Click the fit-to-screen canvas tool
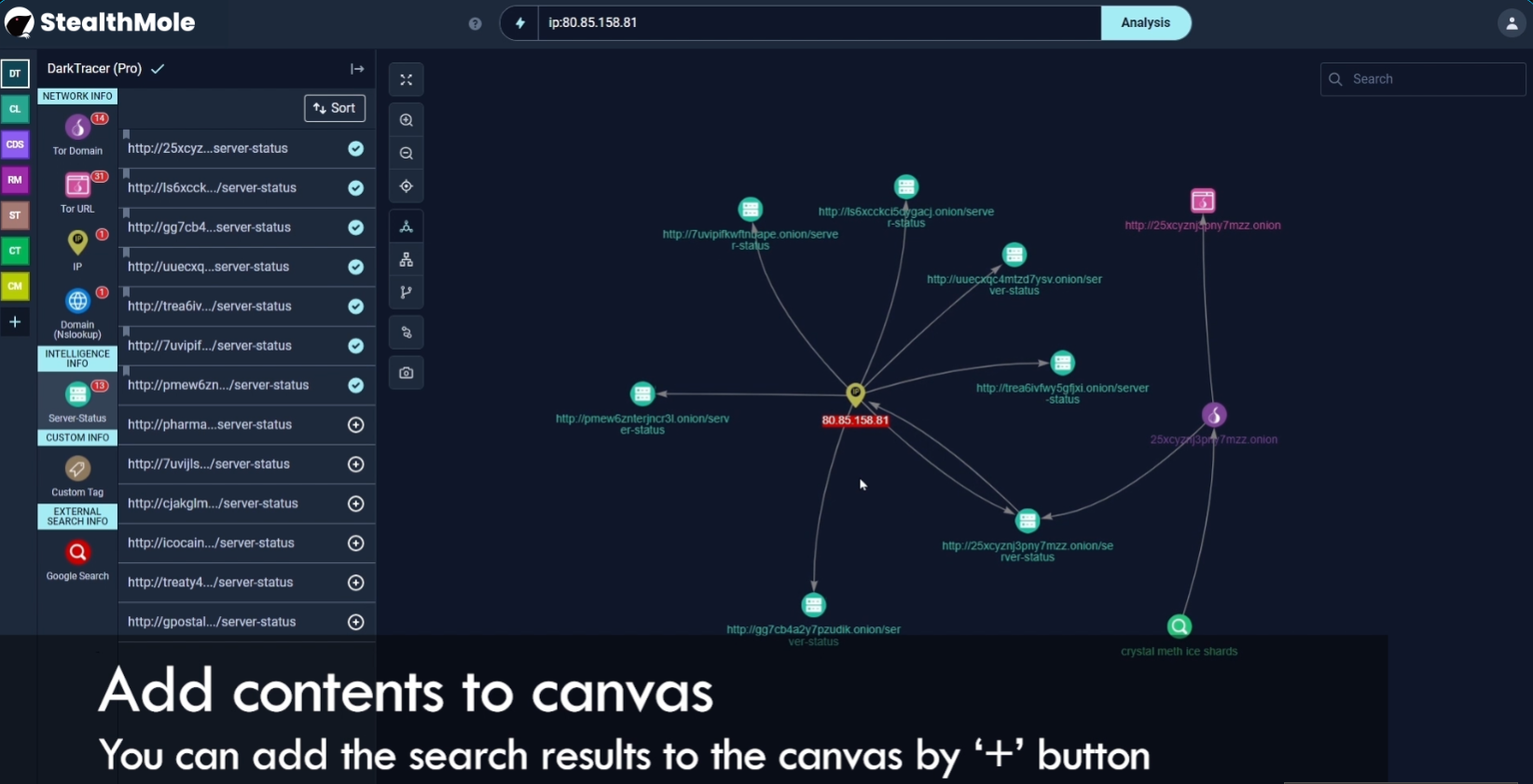This screenshot has height=784, width=1533. [x=407, y=80]
